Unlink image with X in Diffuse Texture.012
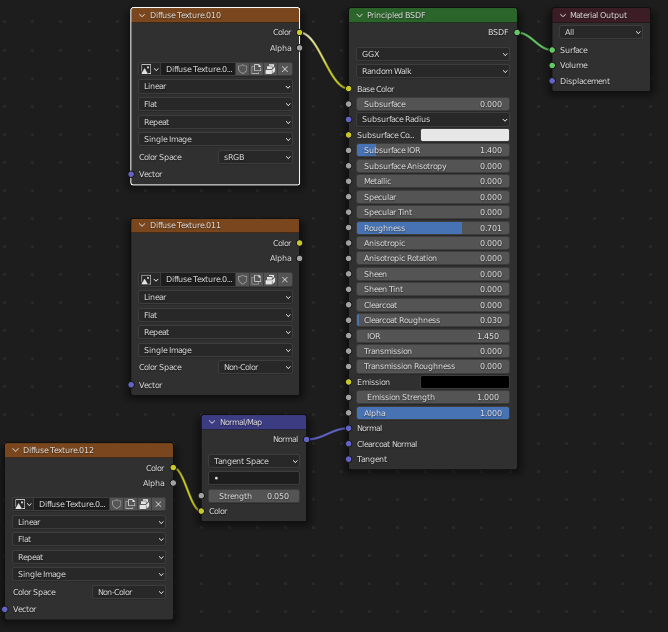This screenshot has width=668, height=632. pos(158,504)
